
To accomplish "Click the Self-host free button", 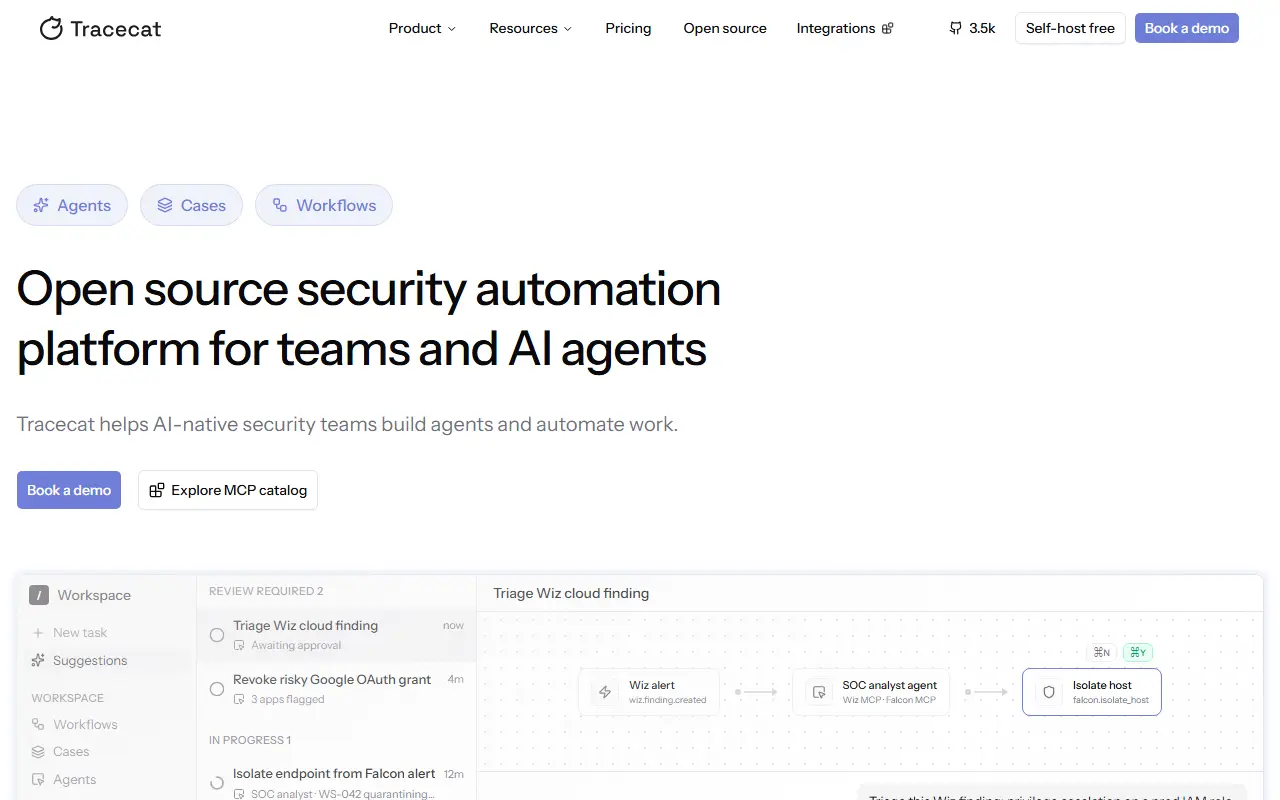I will coord(1070,28).
